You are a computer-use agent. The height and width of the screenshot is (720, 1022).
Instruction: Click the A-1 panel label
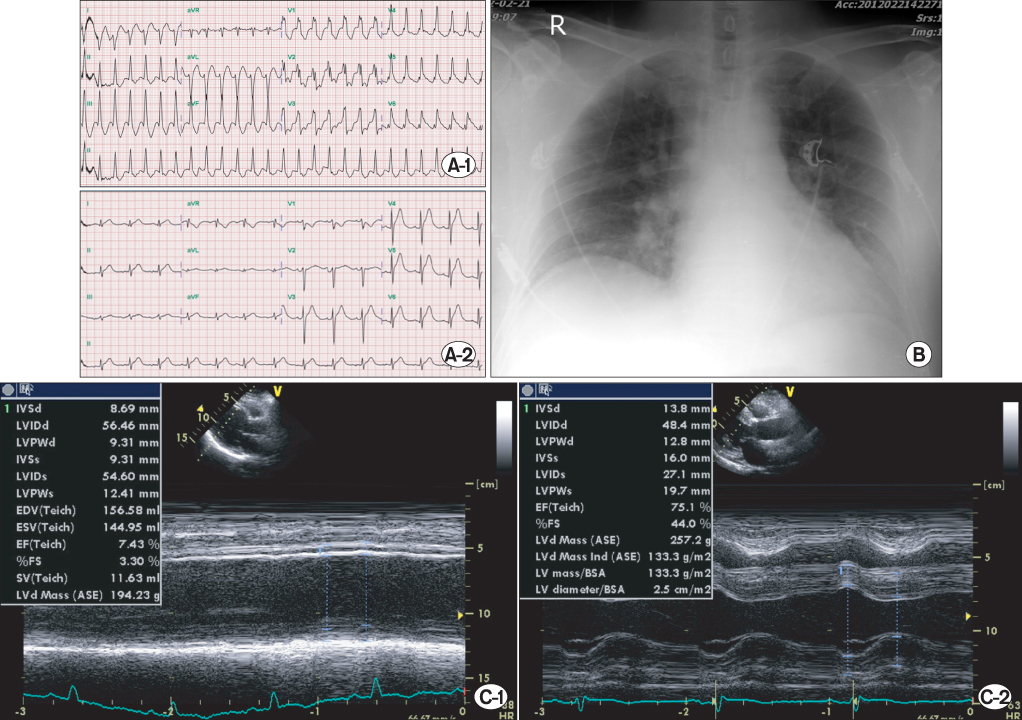coord(462,167)
